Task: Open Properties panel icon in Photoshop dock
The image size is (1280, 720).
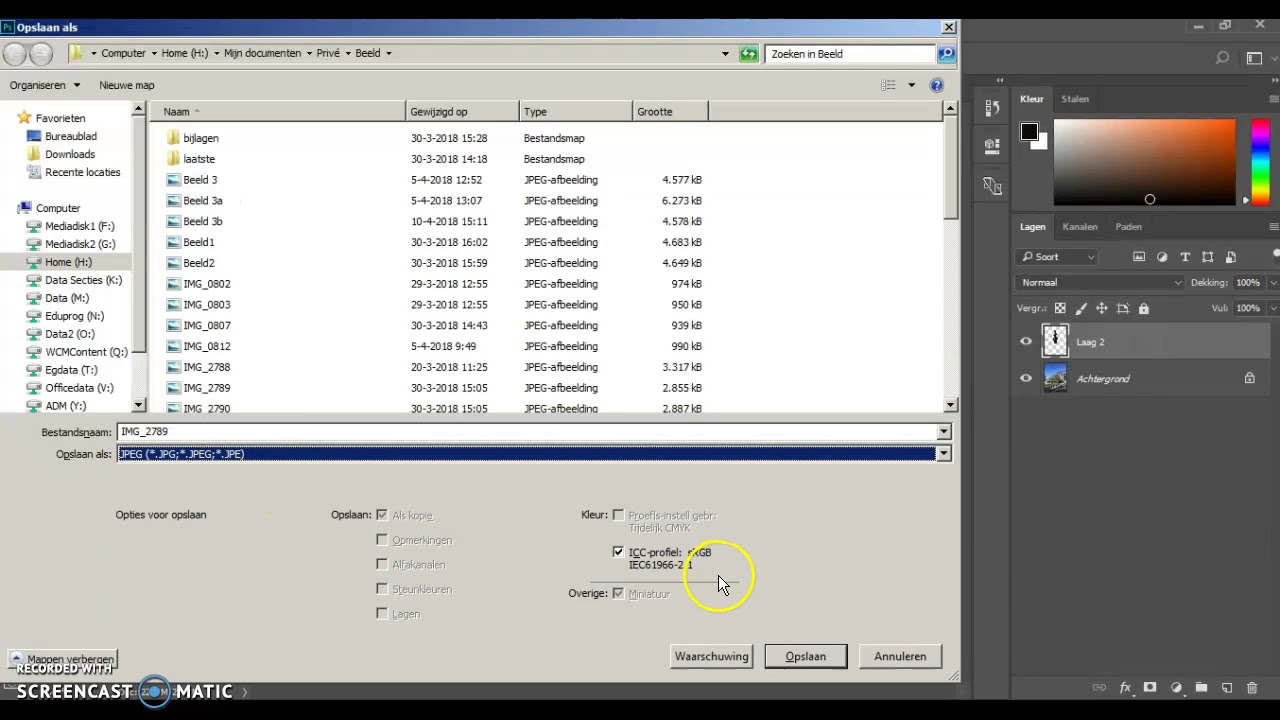Action: point(992,146)
